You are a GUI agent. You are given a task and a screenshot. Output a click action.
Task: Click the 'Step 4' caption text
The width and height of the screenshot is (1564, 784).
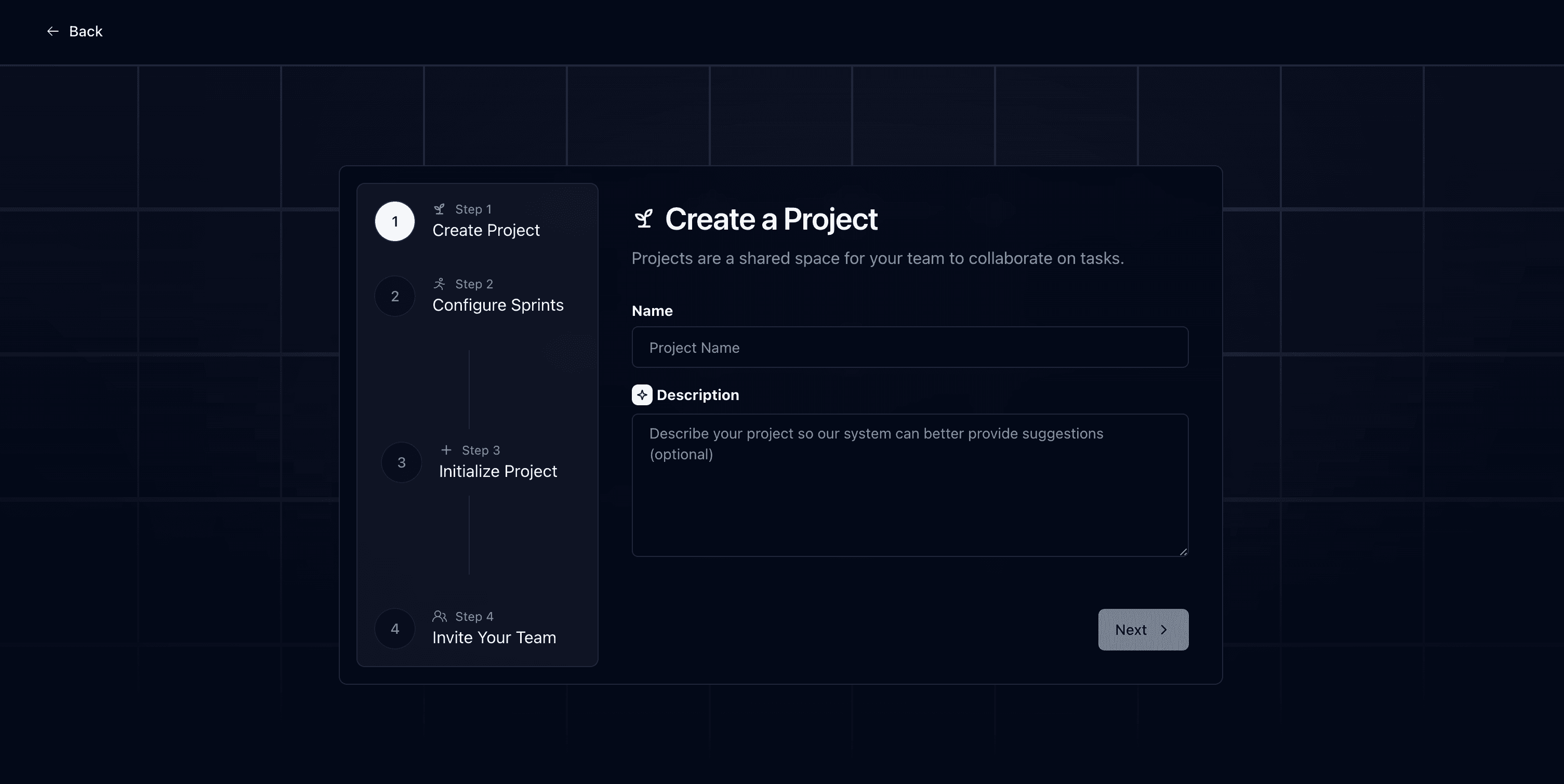click(x=474, y=617)
